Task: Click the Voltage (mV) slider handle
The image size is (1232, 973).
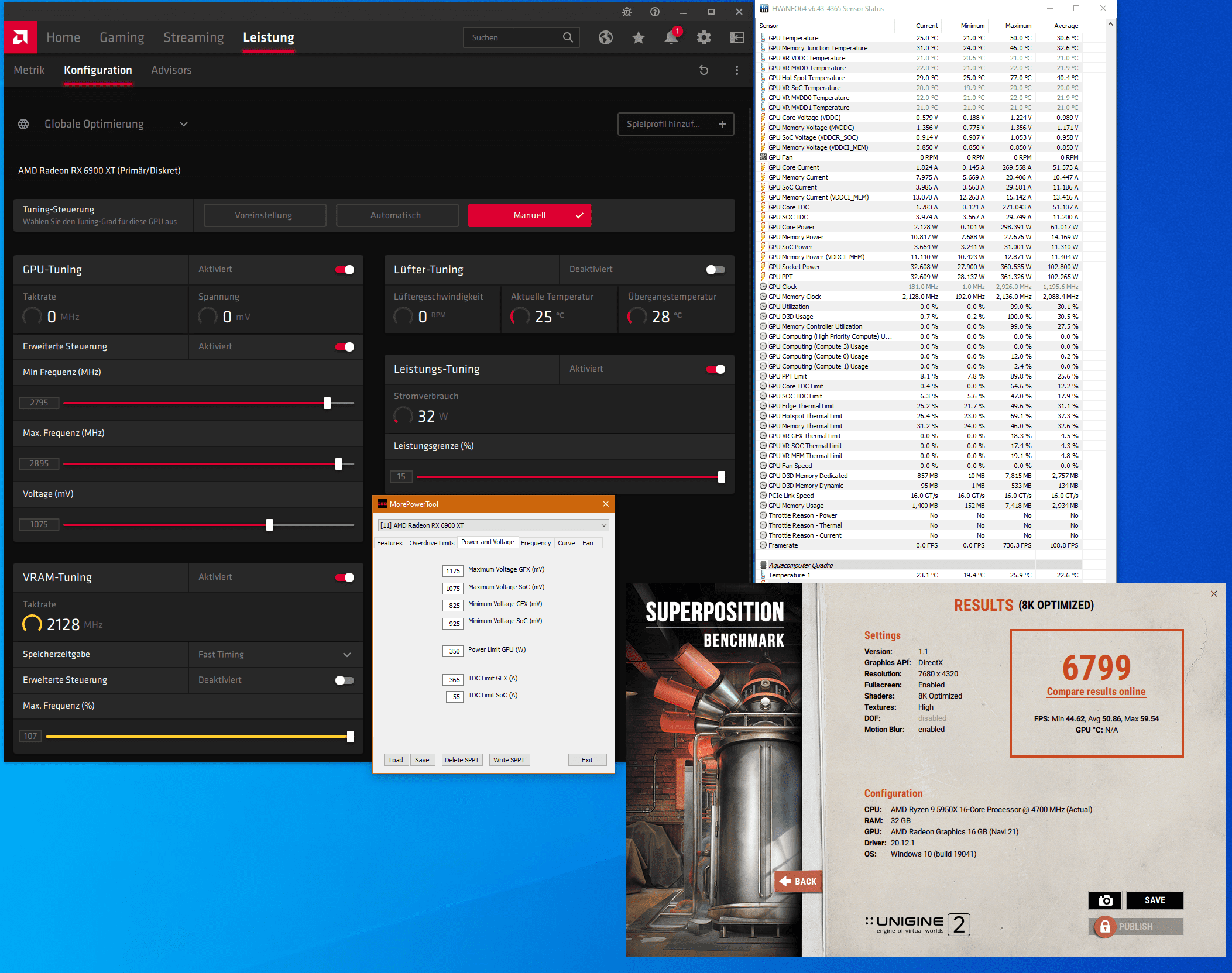Action: coord(269,525)
